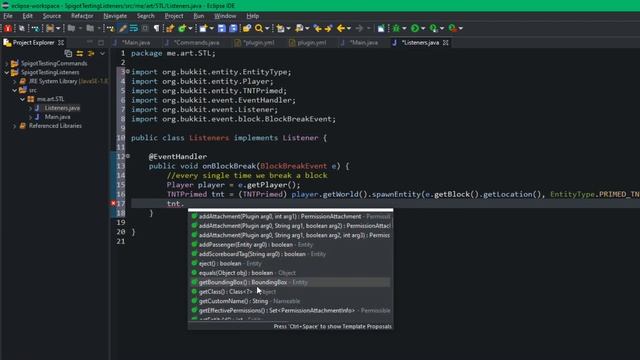The image size is (640, 360).
Task: Click the greyed Forward navigation arrow
Action: coord(359,28)
